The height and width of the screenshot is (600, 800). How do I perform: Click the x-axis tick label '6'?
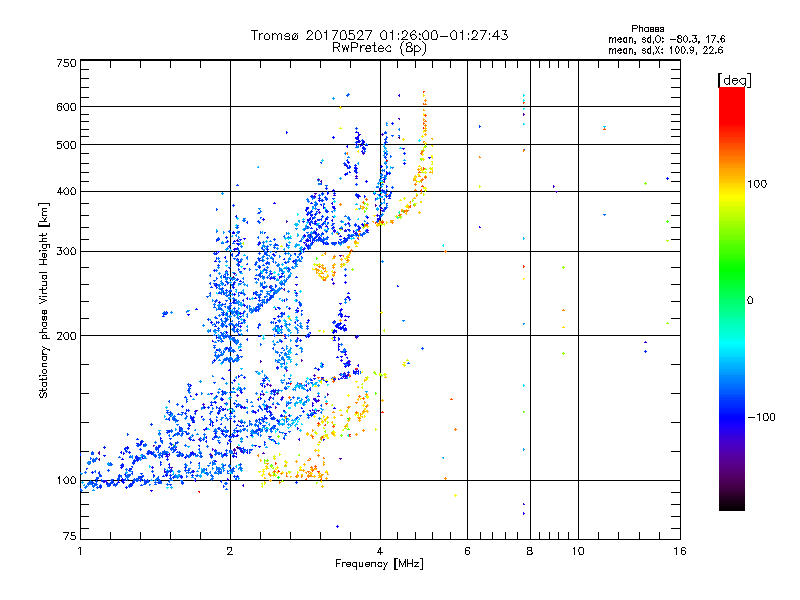[467, 551]
